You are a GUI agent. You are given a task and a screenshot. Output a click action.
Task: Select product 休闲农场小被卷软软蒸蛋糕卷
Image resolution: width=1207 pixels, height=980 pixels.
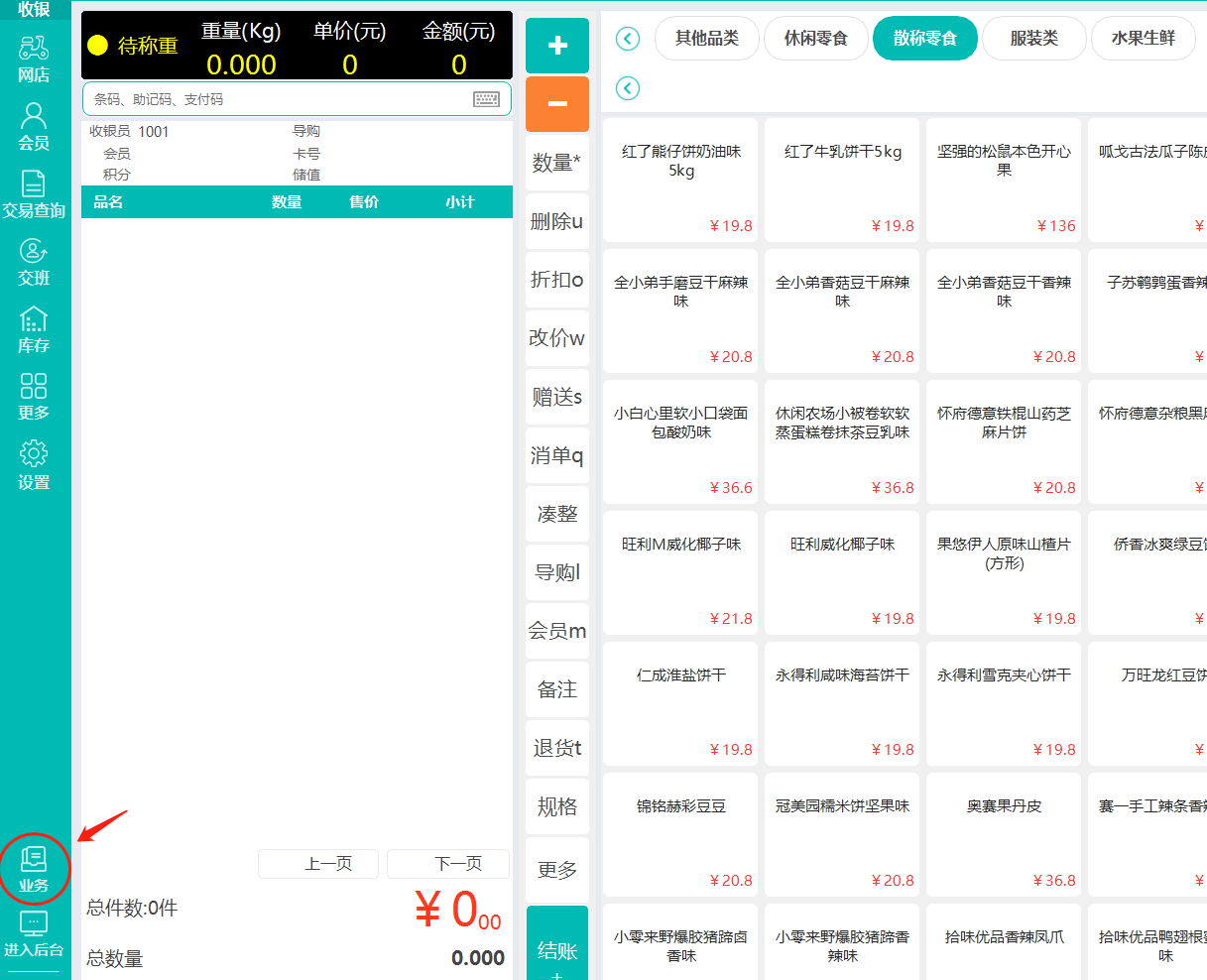point(842,442)
